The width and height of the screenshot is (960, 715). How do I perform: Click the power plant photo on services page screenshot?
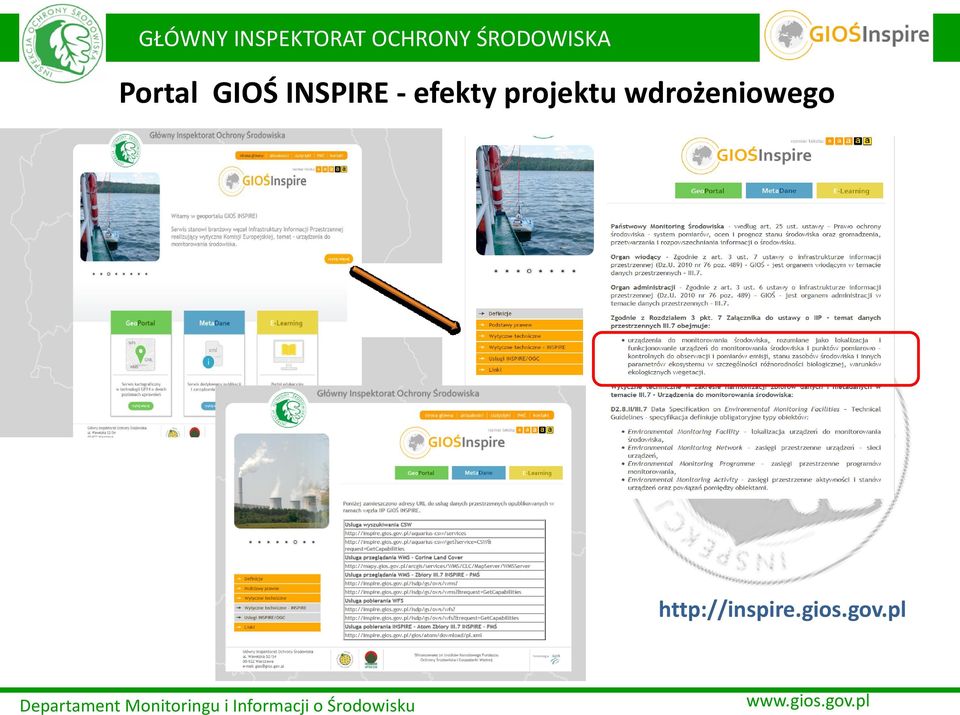pyautogui.click(x=282, y=481)
